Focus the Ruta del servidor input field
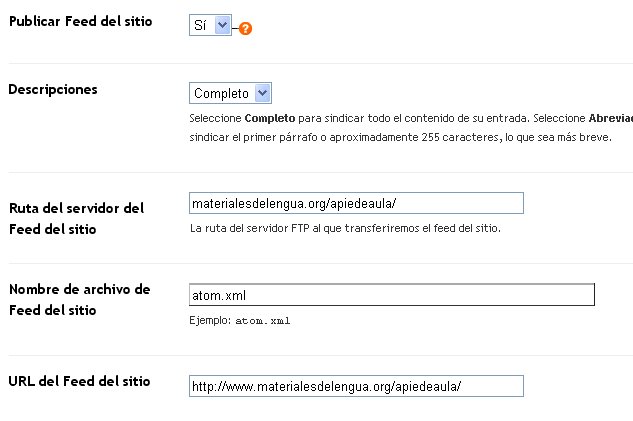The height and width of the screenshot is (421, 633). point(356,203)
